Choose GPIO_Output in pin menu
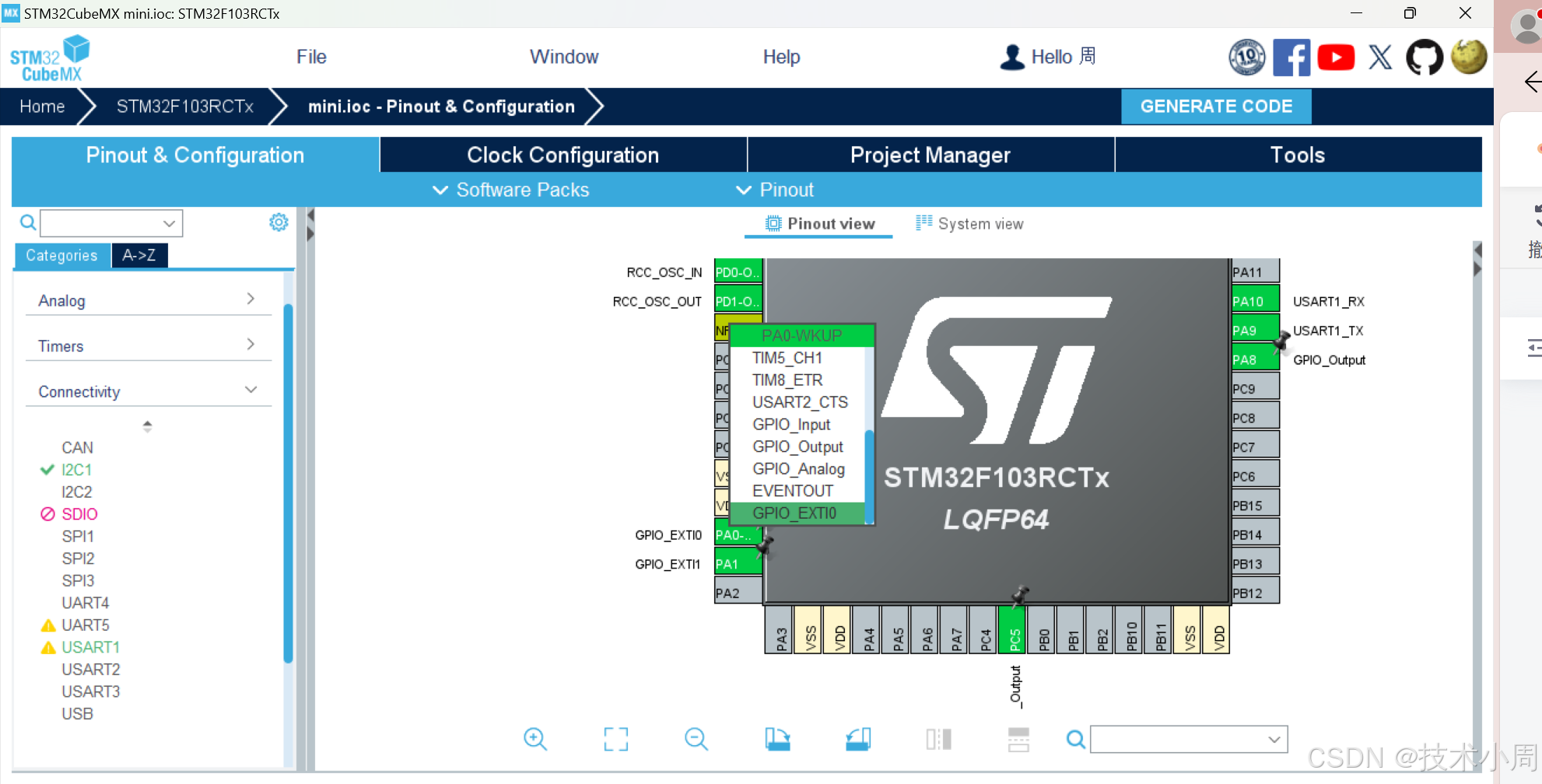The image size is (1542, 784). pos(797,446)
